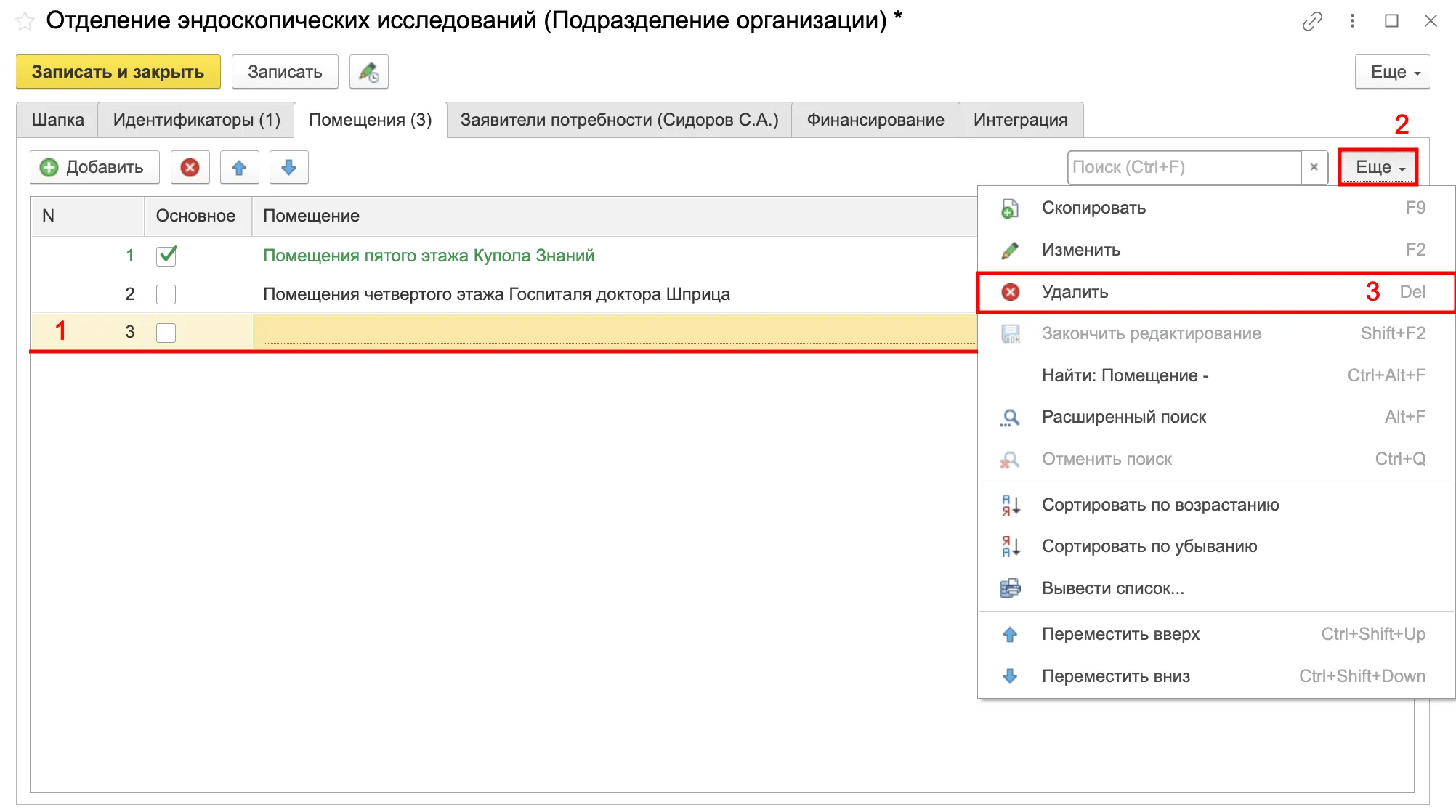Choose Сортировать по возрастанию
The width and height of the screenshot is (1456, 812).
1216,505
